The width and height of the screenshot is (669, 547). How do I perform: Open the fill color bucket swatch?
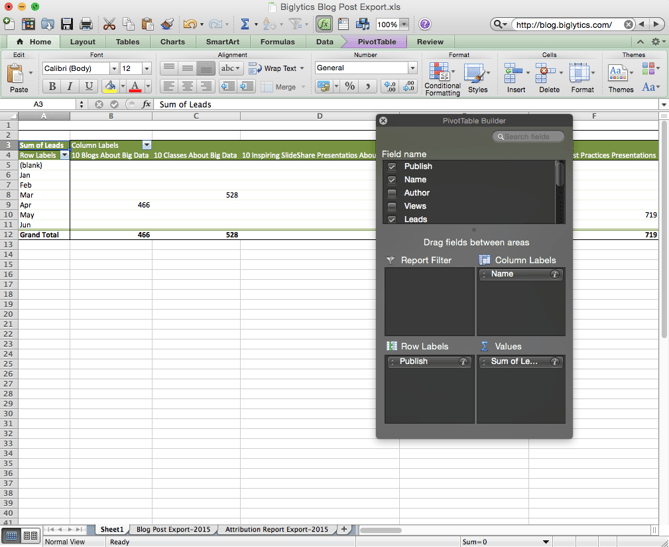(x=110, y=87)
